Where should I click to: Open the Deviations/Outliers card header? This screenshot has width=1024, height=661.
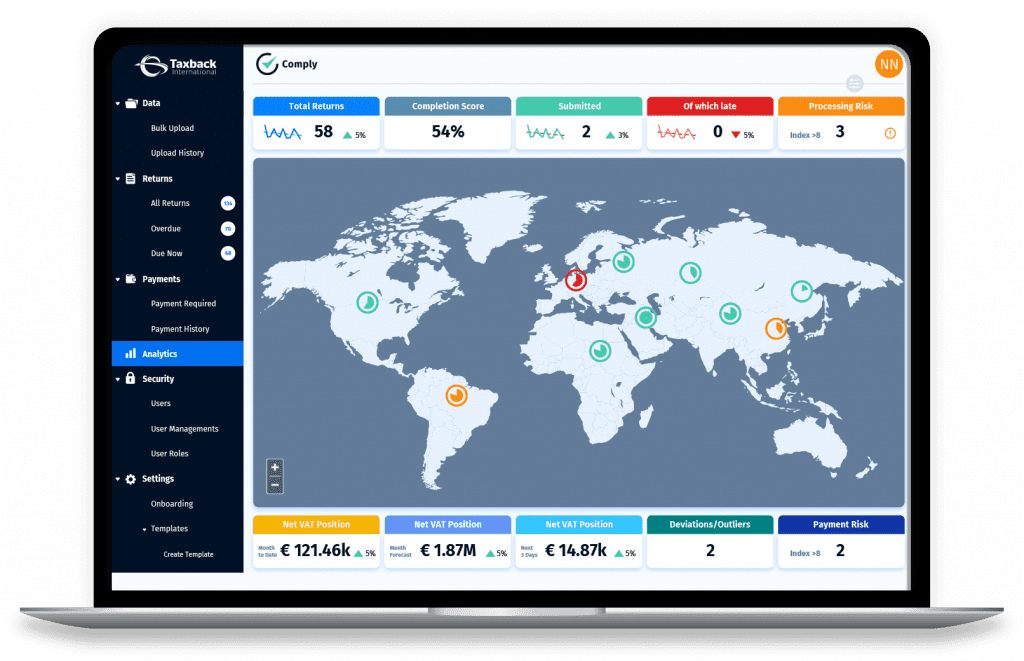point(710,524)
